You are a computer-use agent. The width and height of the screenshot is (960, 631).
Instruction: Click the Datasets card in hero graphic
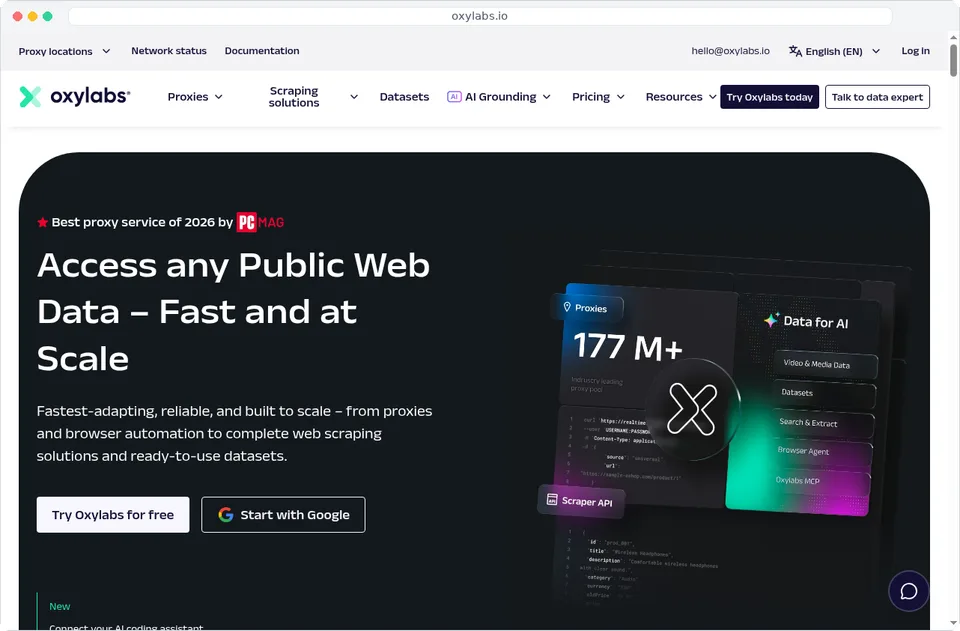tap(824, 394)
